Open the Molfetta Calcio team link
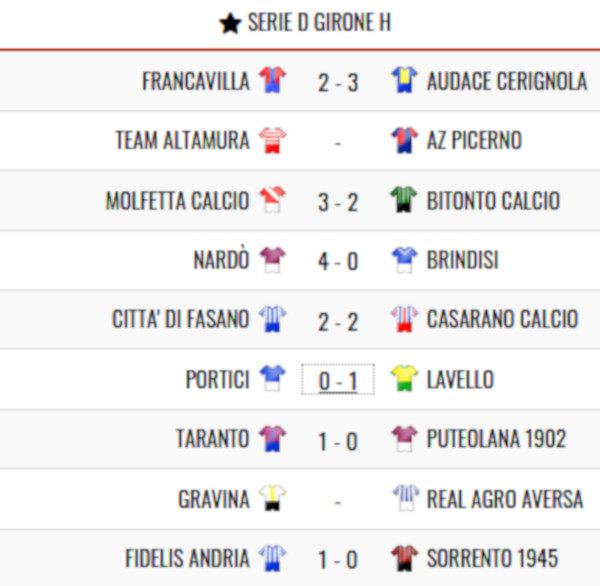 [x=178, y=200]
